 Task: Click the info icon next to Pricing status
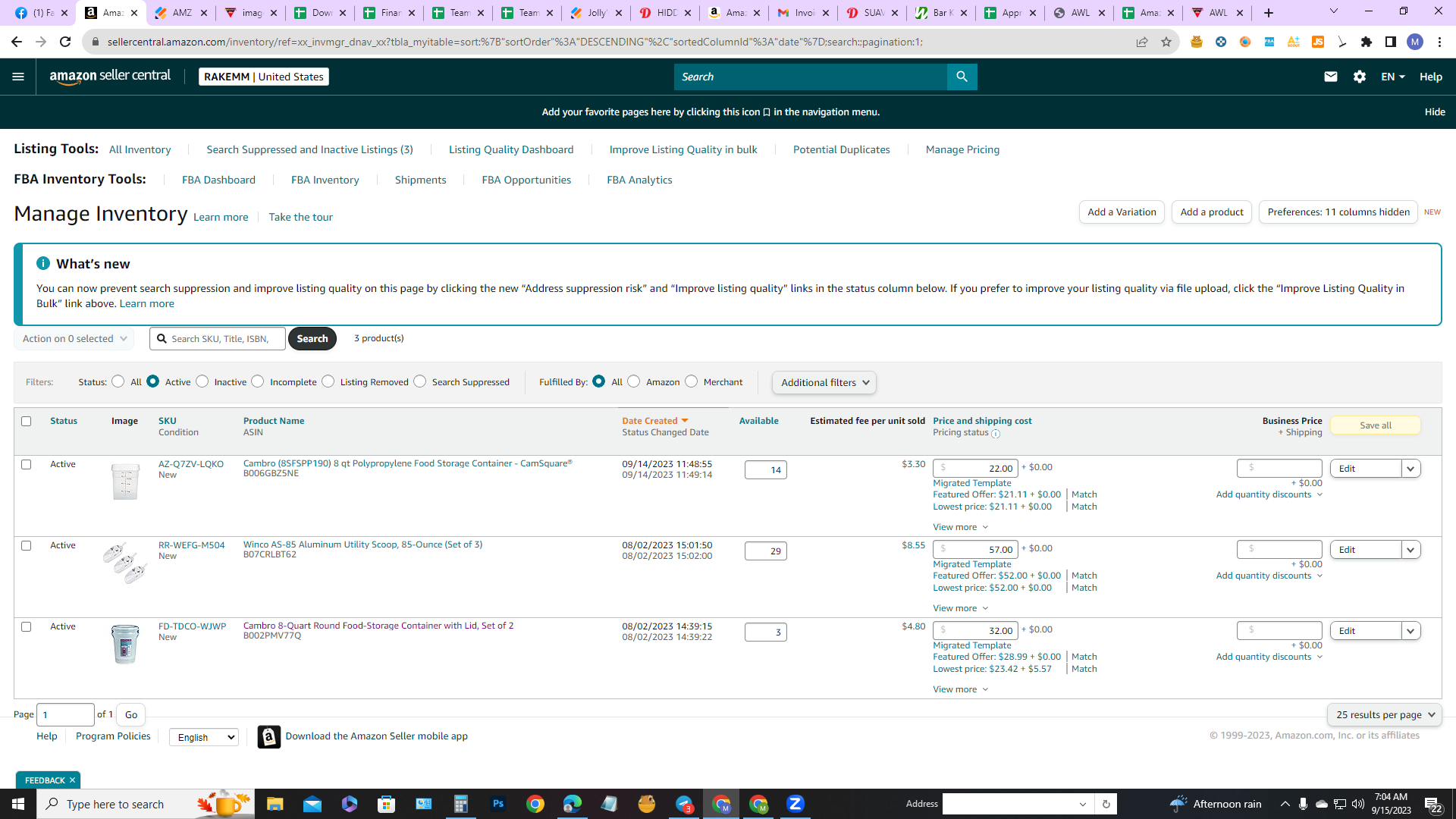996,434
